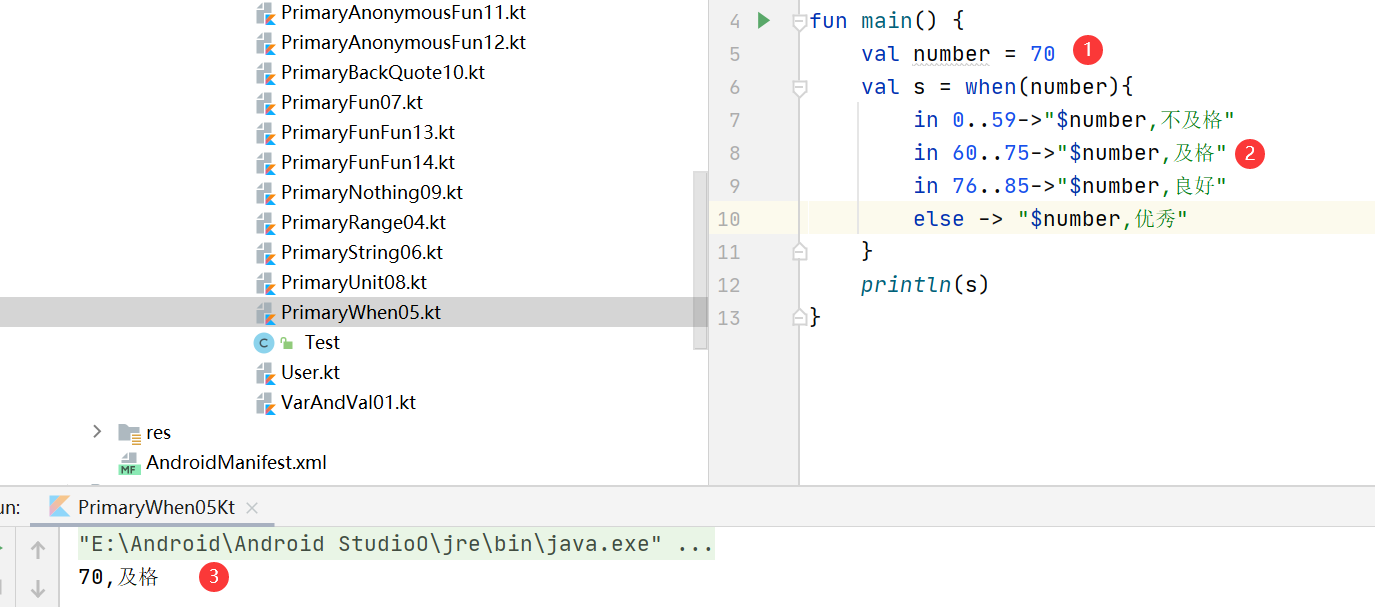The image size is (1375, 607).
Task: Open VarAndVal01.kt file
Action: point(348,402)
